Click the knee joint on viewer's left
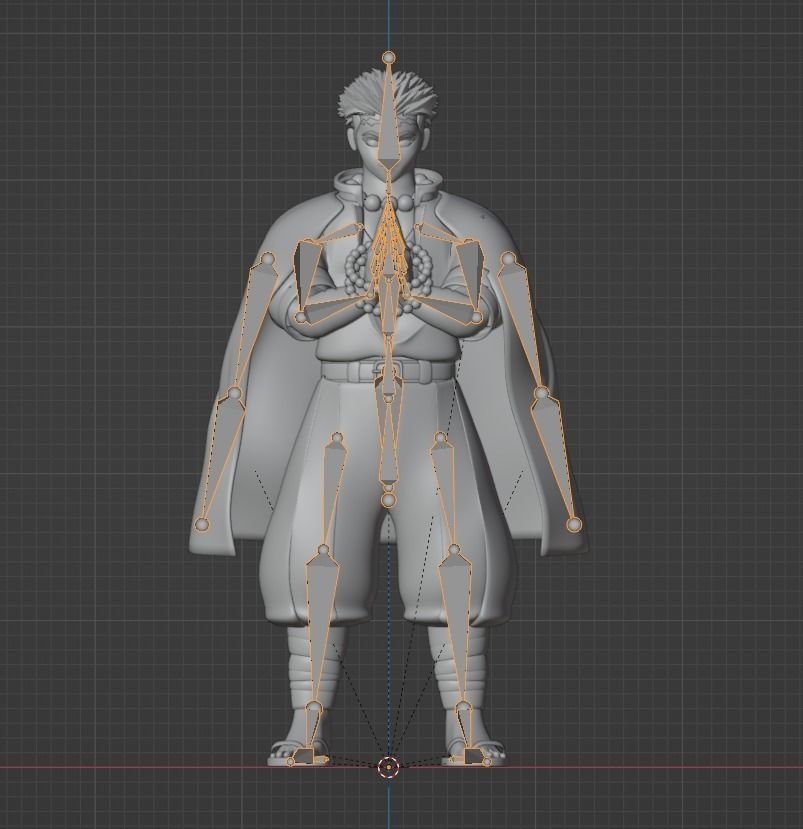Viewport: 803px width, 829px height. pos(324,550)
